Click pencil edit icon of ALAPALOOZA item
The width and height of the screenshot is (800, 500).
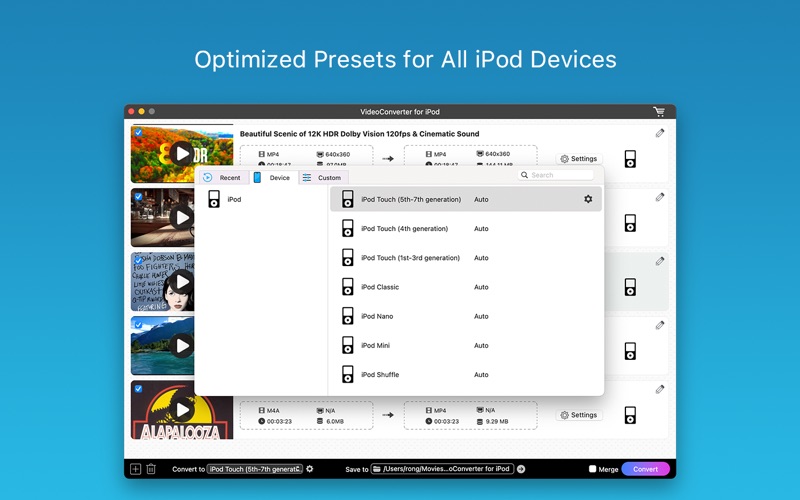(660, 389)
